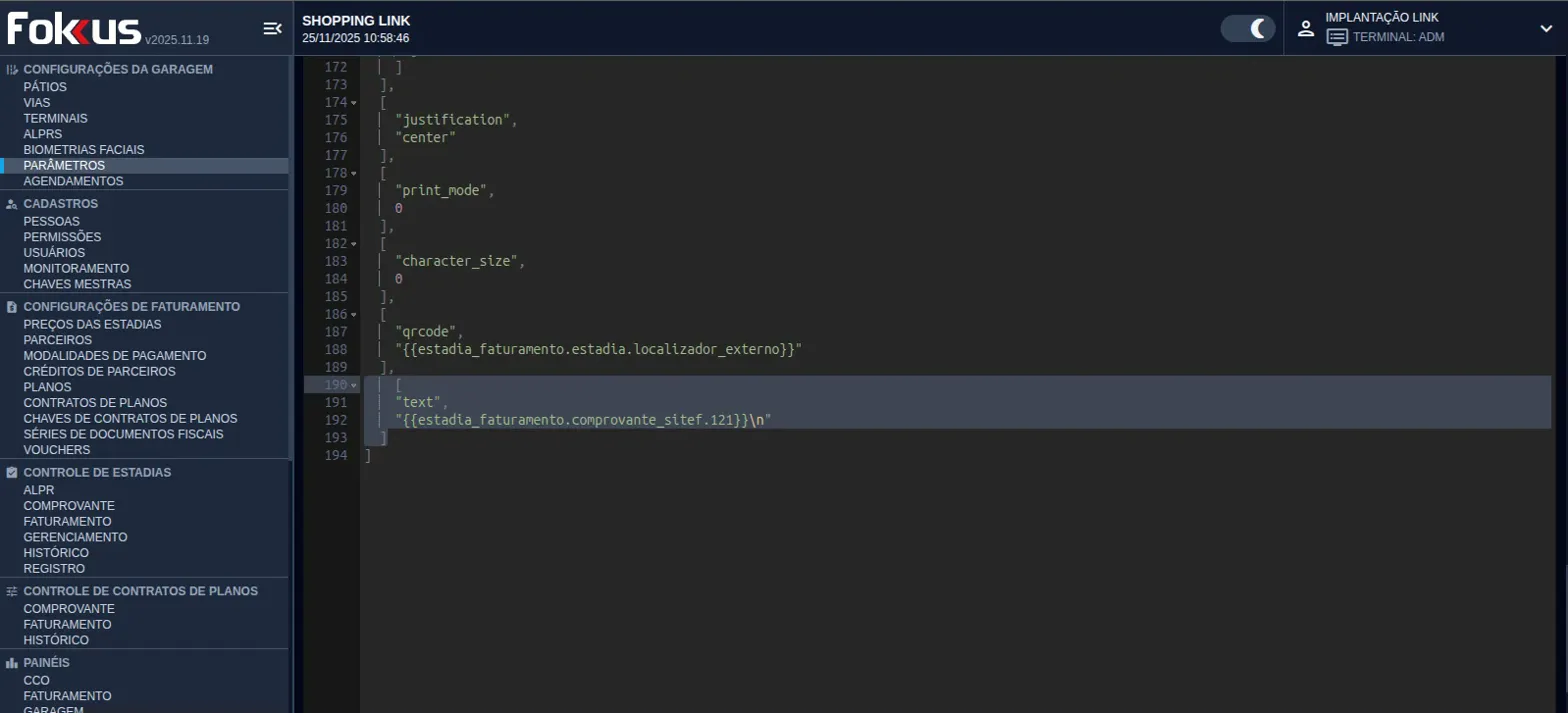Open the user account dropdown chevron

click(1545, 28)
